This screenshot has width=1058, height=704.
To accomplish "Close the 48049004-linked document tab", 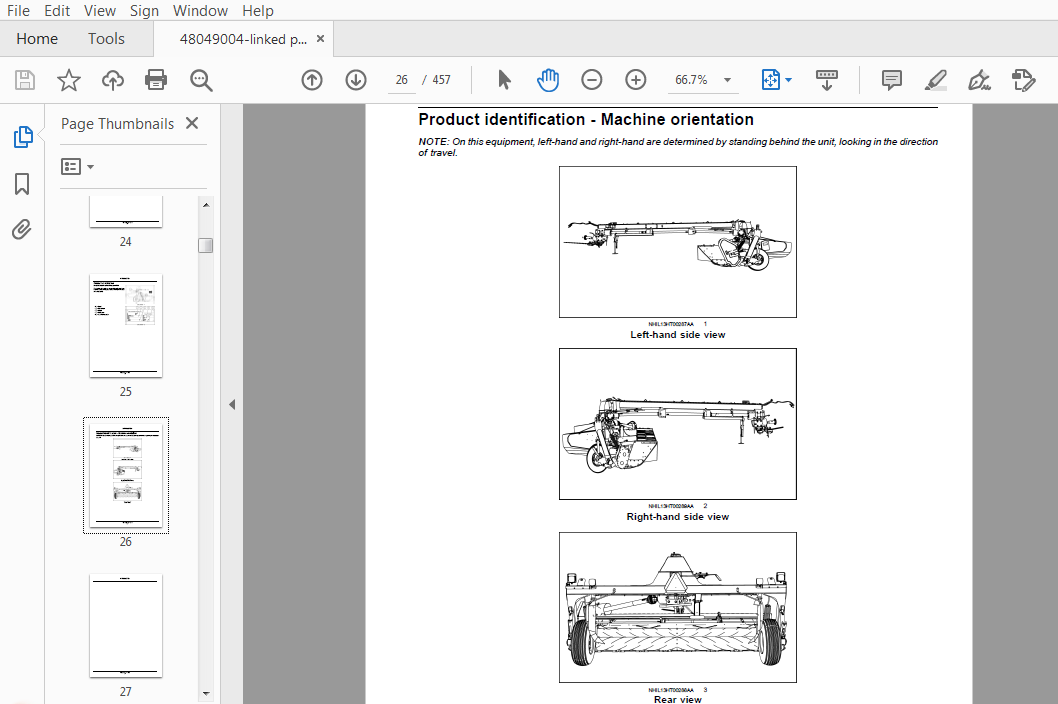I will 321,38.
